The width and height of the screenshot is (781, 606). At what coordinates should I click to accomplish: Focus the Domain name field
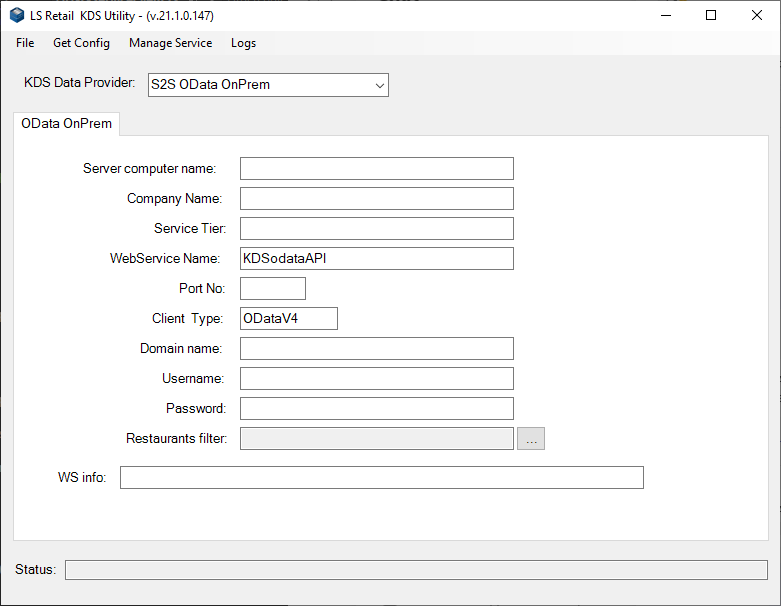(376, 348)
